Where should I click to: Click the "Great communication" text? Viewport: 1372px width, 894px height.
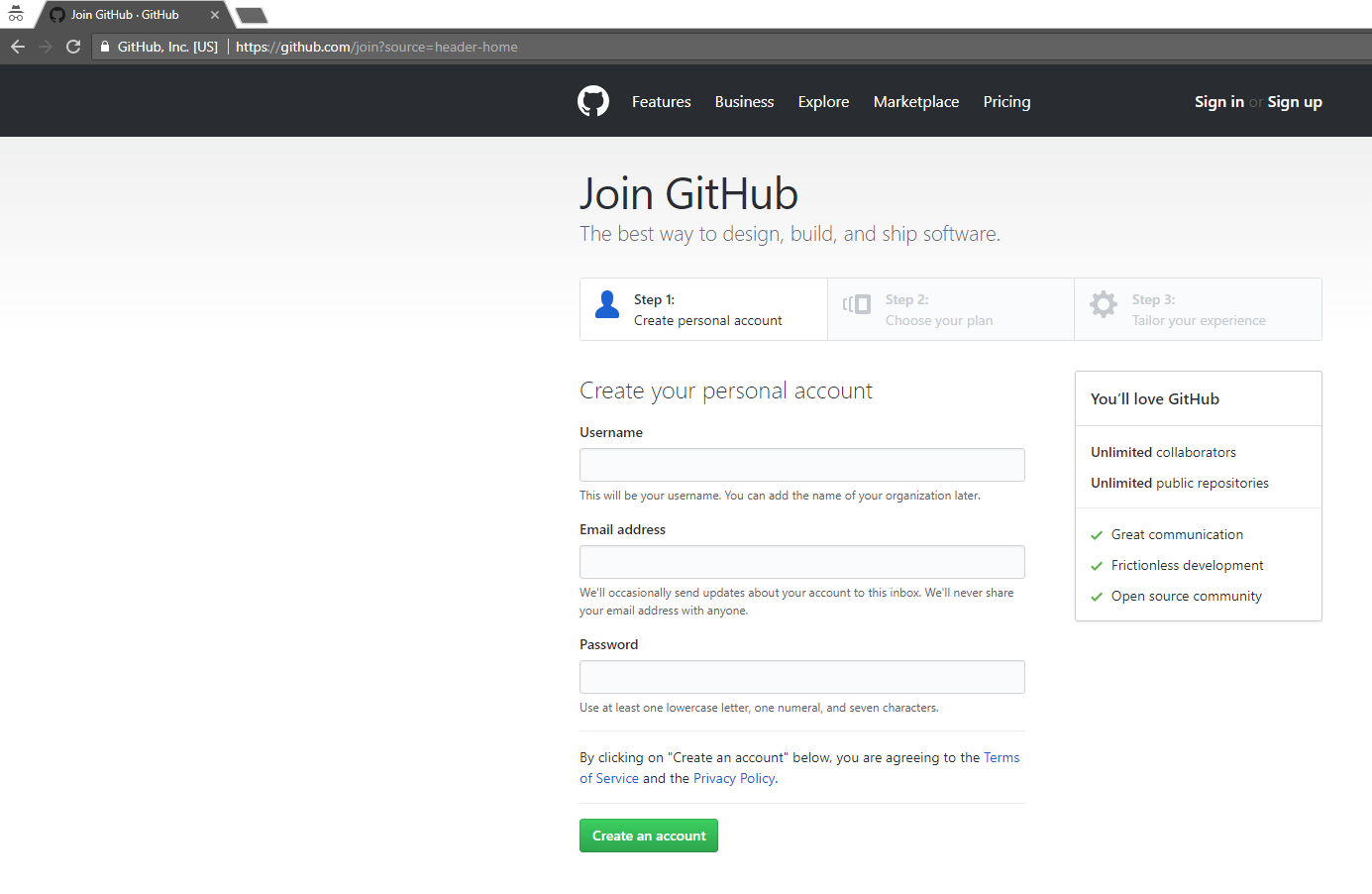[1177, 534]
